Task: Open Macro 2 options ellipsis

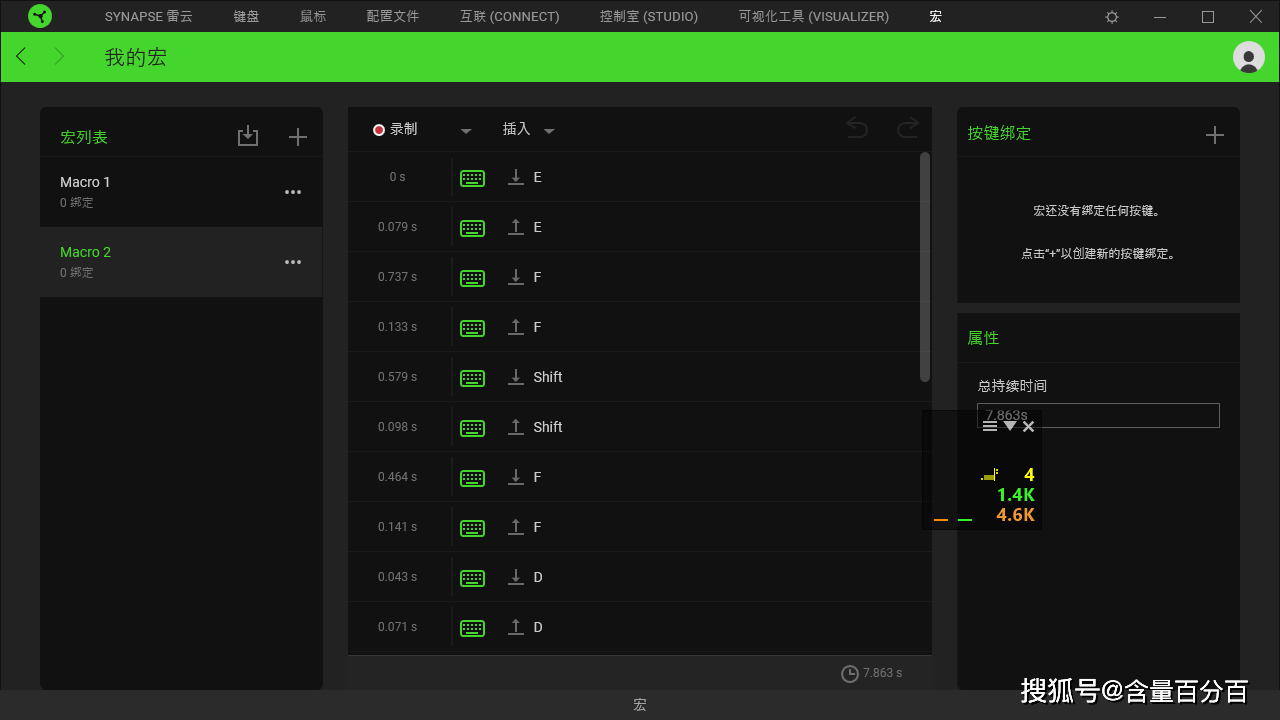Action: (293, 262)
